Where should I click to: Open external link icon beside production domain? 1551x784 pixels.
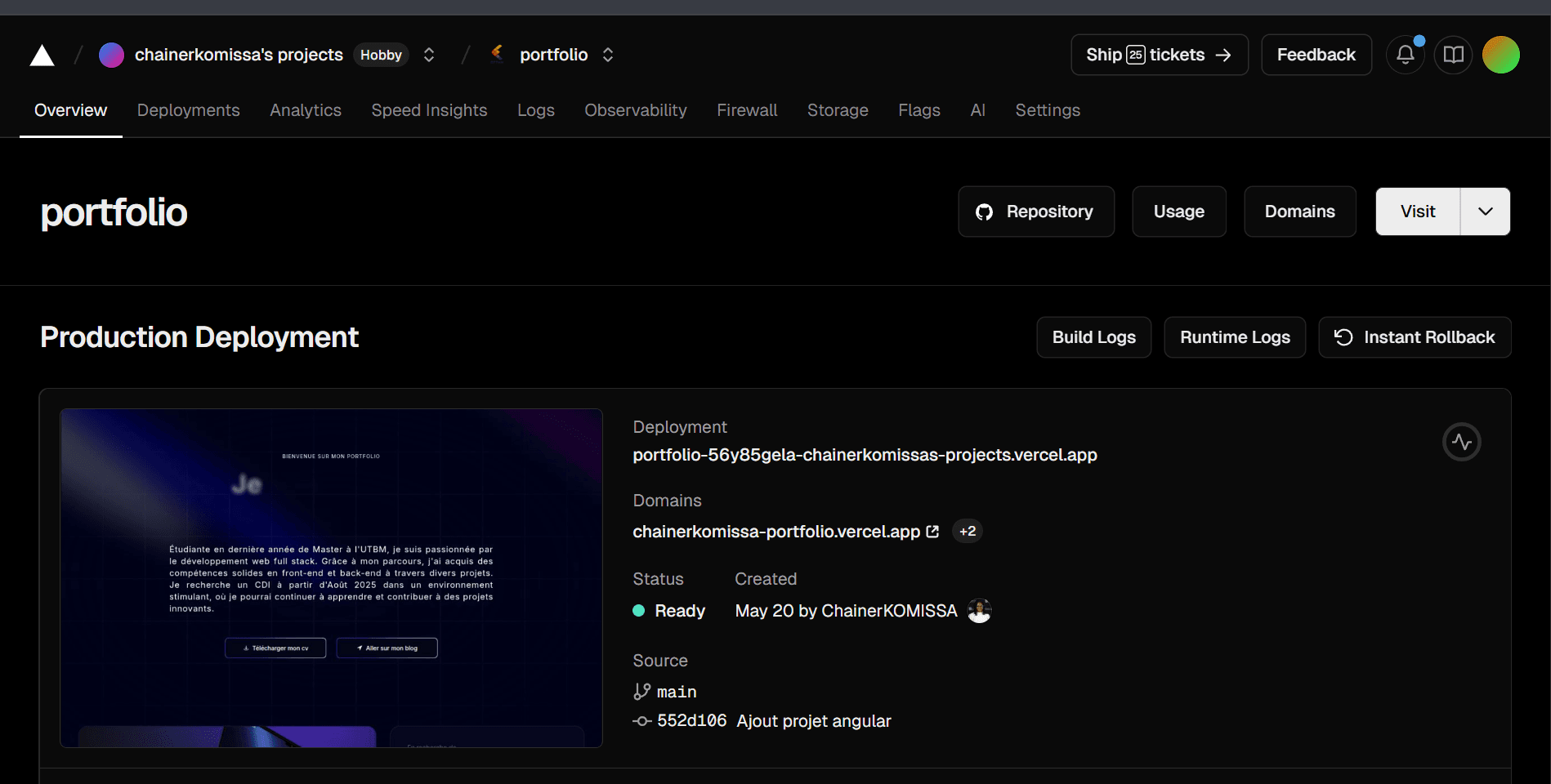(932, 532)
